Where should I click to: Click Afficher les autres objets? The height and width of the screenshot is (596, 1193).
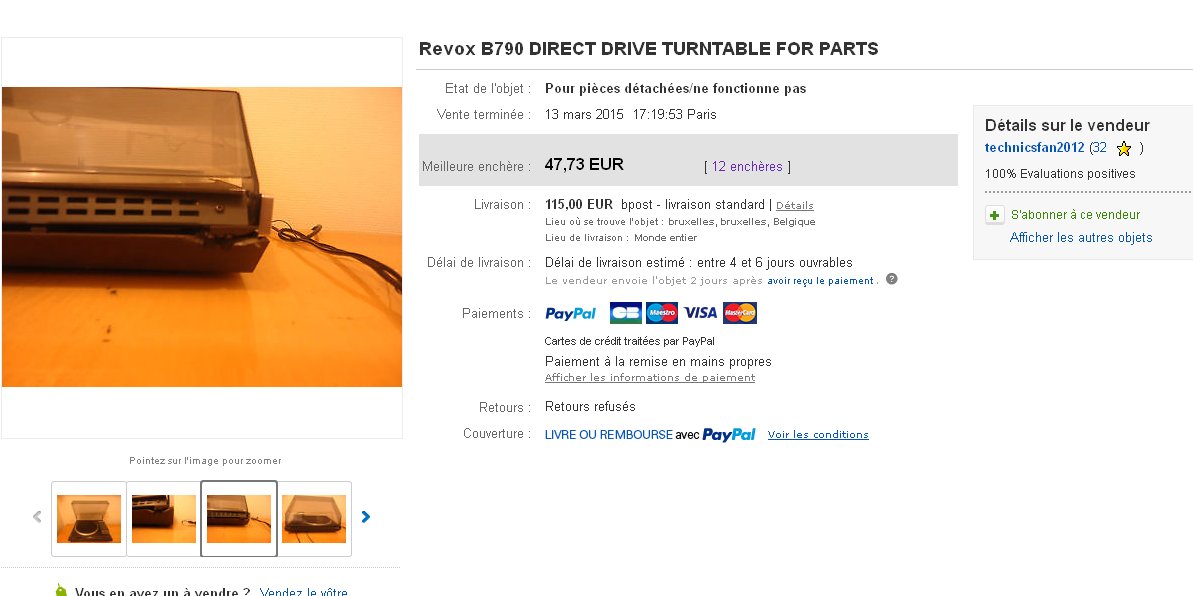coord(1080,237)
